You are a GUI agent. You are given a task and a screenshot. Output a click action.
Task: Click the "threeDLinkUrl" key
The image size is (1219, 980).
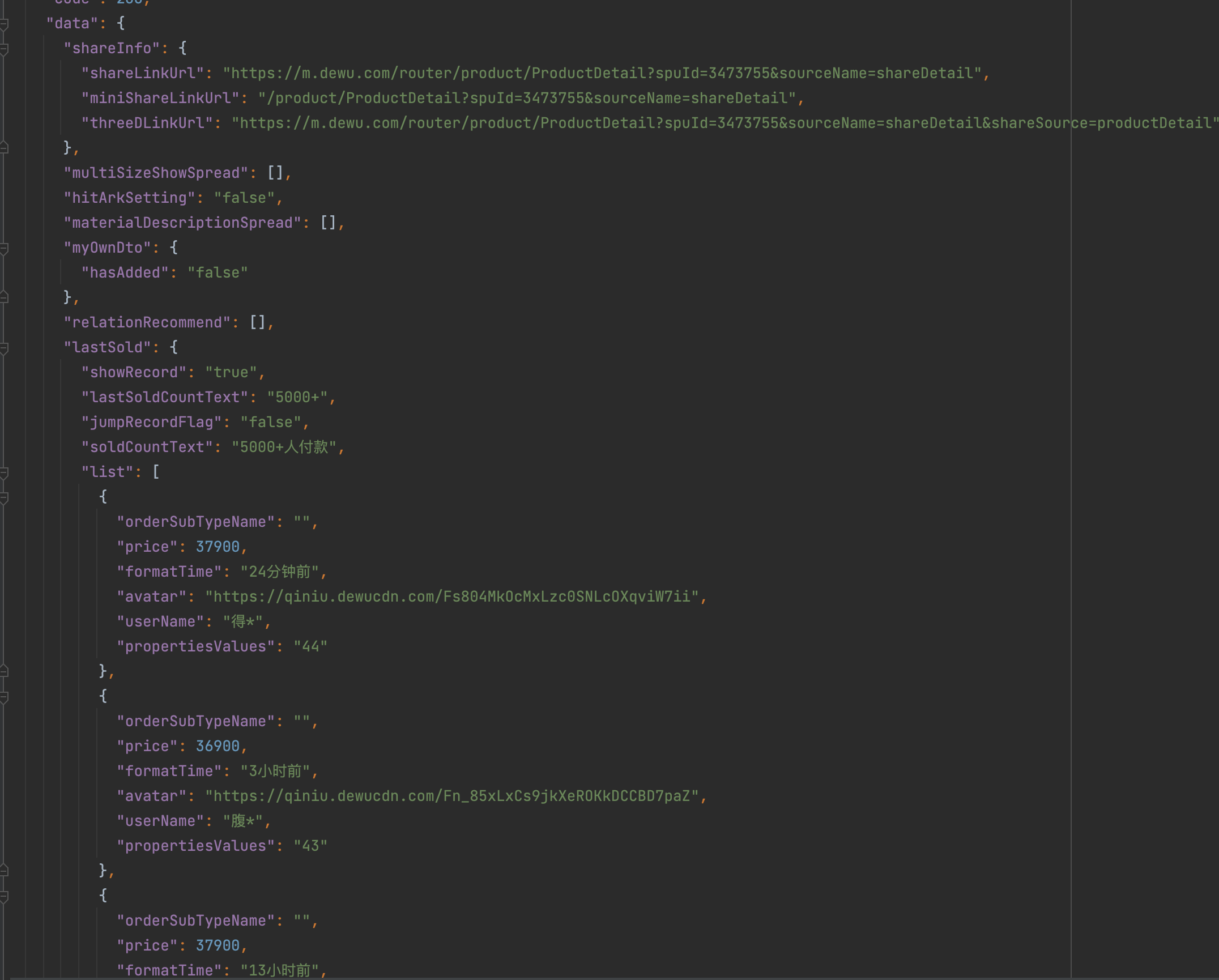point(147,123)
